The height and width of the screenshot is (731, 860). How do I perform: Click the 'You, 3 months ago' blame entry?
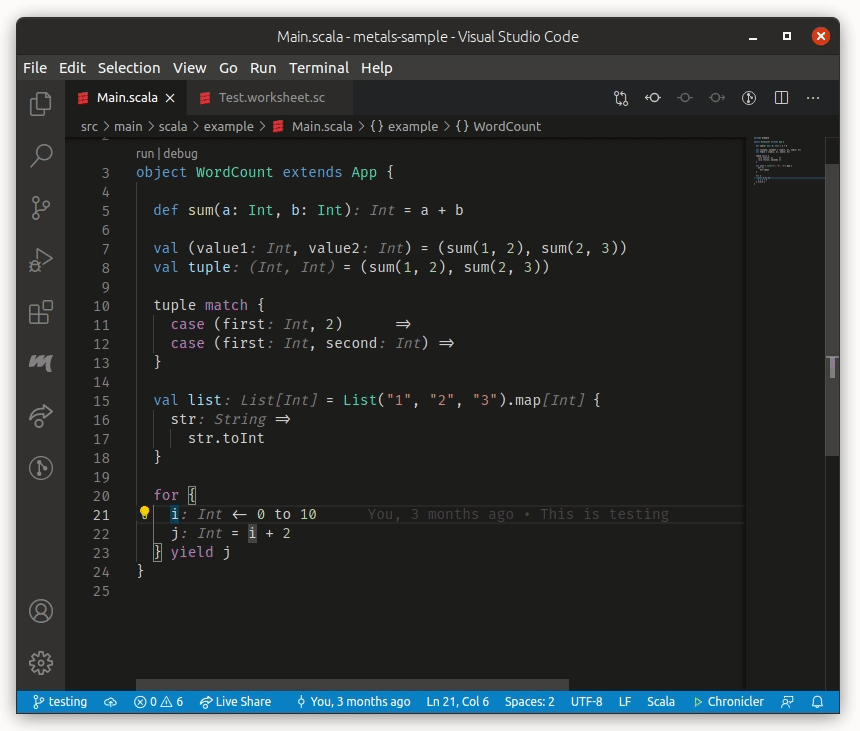click(x=353, y=702)
